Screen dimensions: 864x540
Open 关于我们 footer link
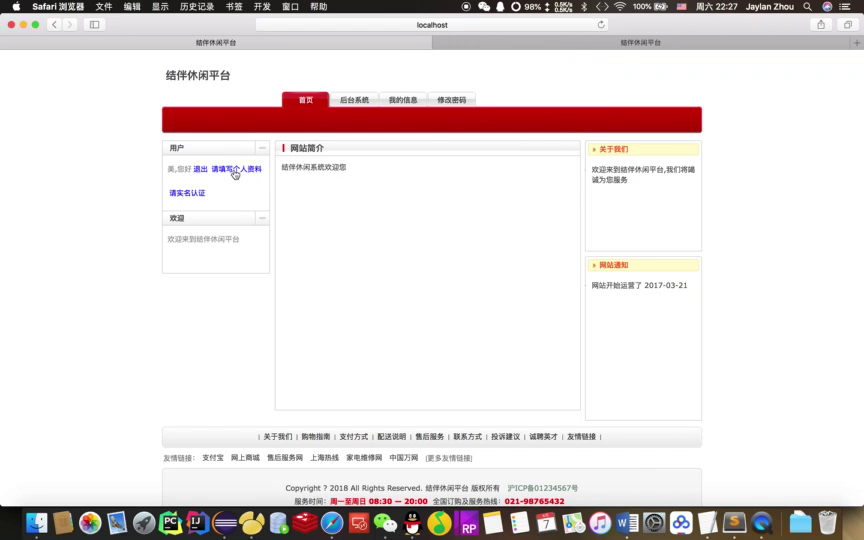(278, 436)
